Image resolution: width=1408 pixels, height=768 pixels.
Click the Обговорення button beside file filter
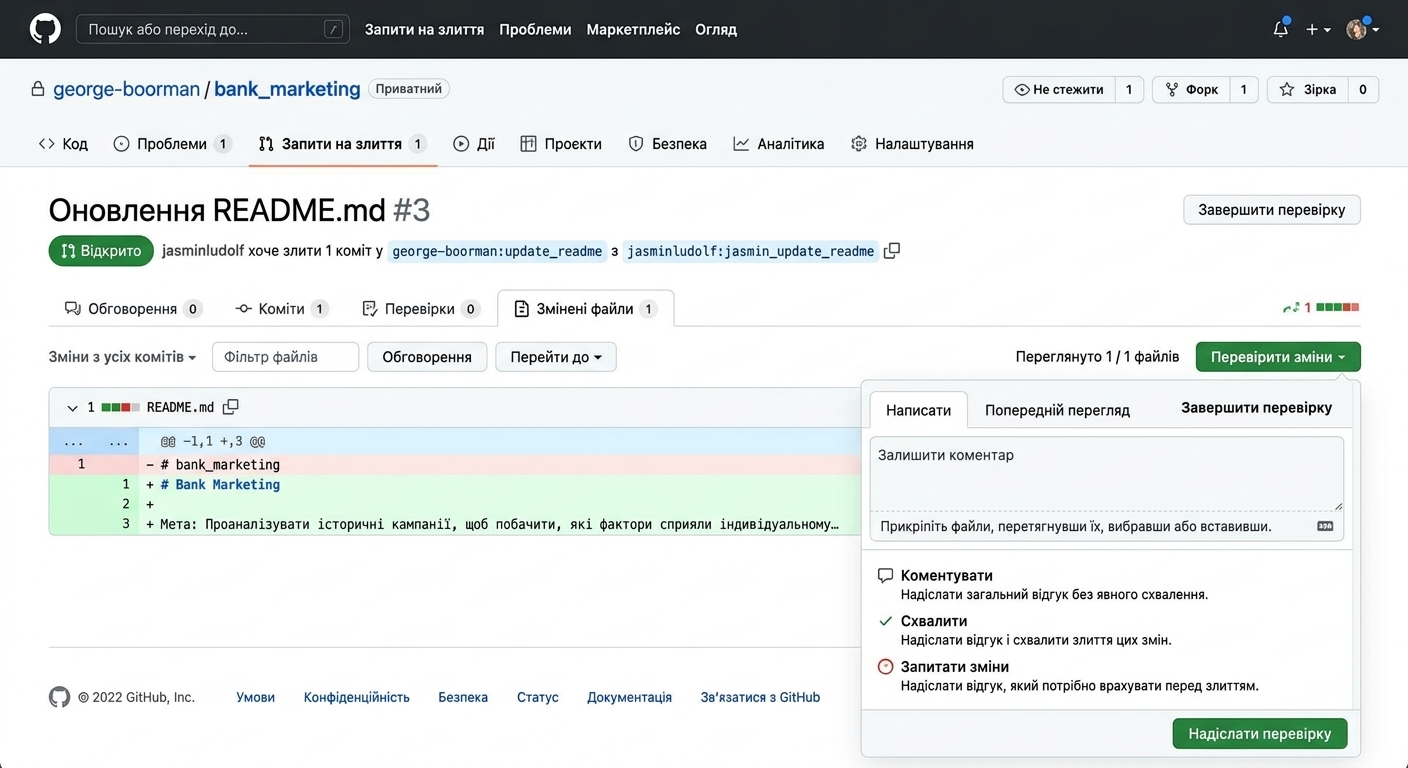[427, 357]
